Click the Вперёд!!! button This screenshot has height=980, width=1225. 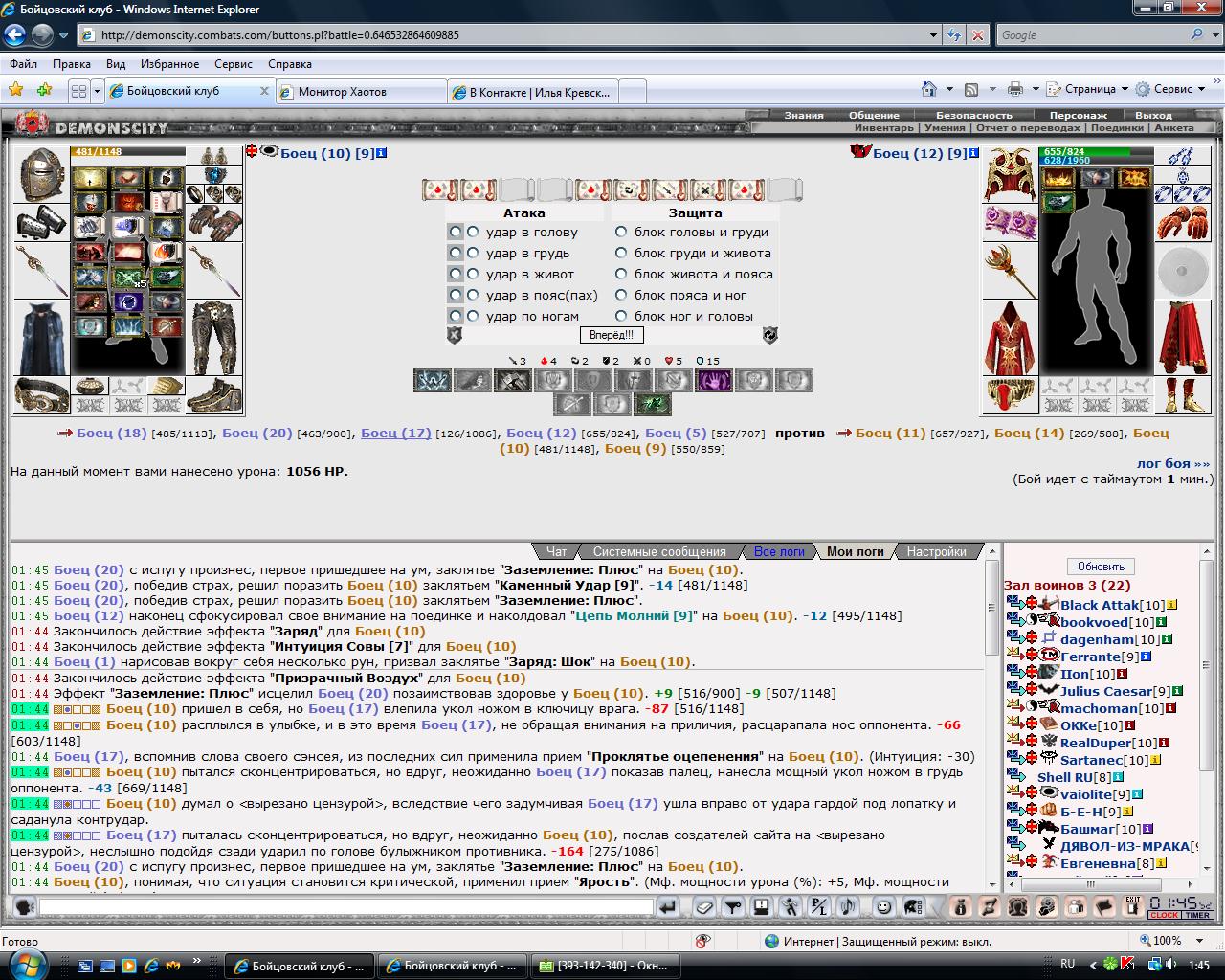tap(612, 335)
